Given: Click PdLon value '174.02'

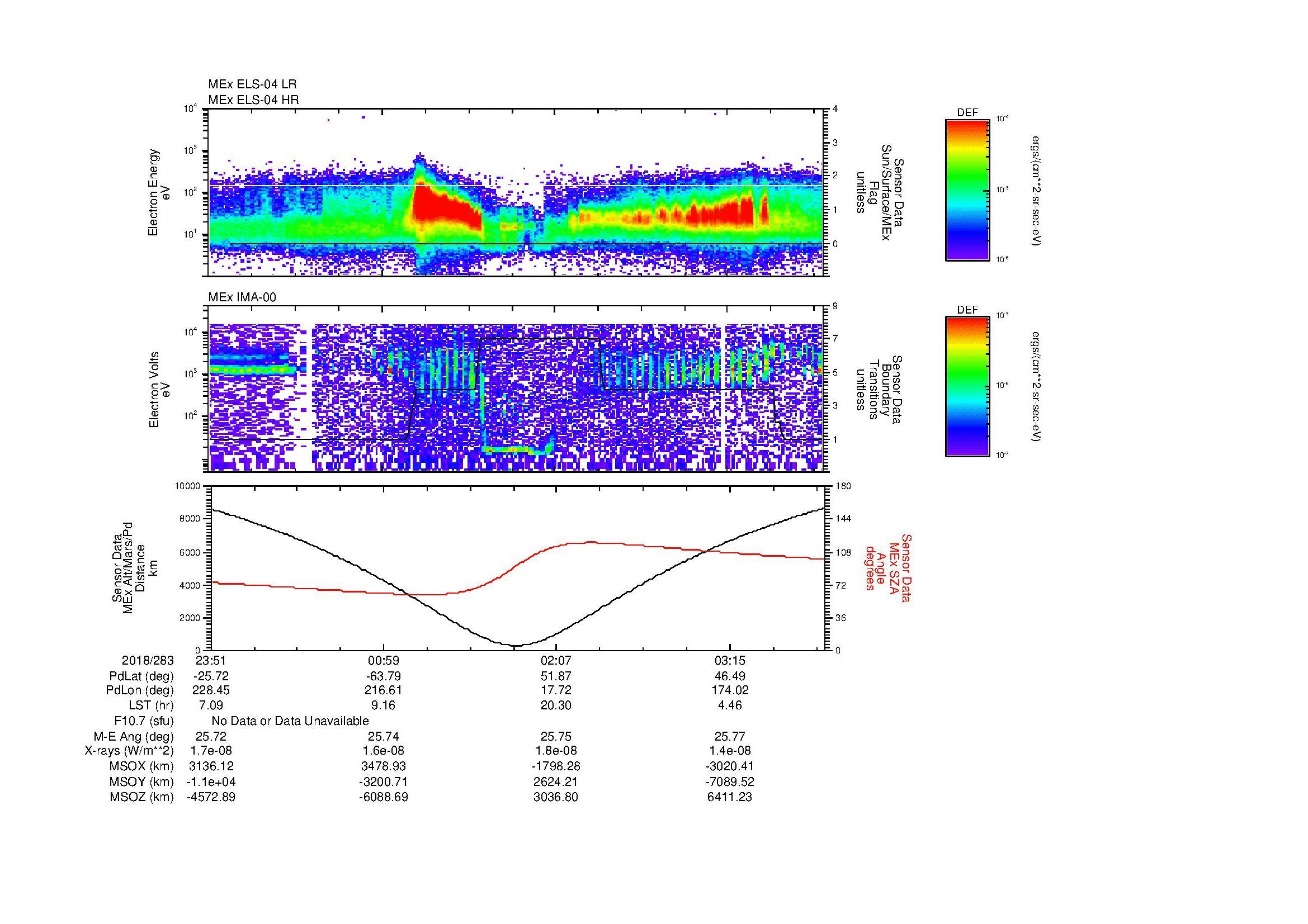Looking at the screenshot, I should pyautogui.click(x=730, y=690).
